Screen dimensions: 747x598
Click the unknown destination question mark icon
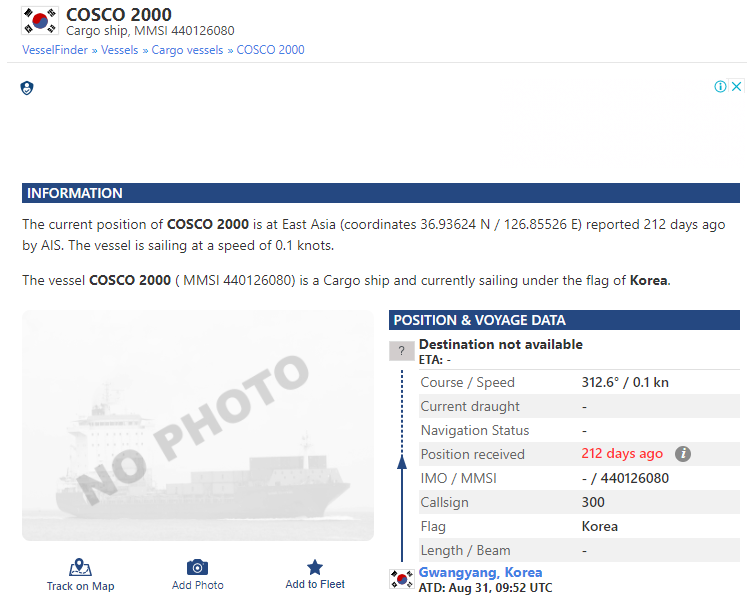click(402, 351)
